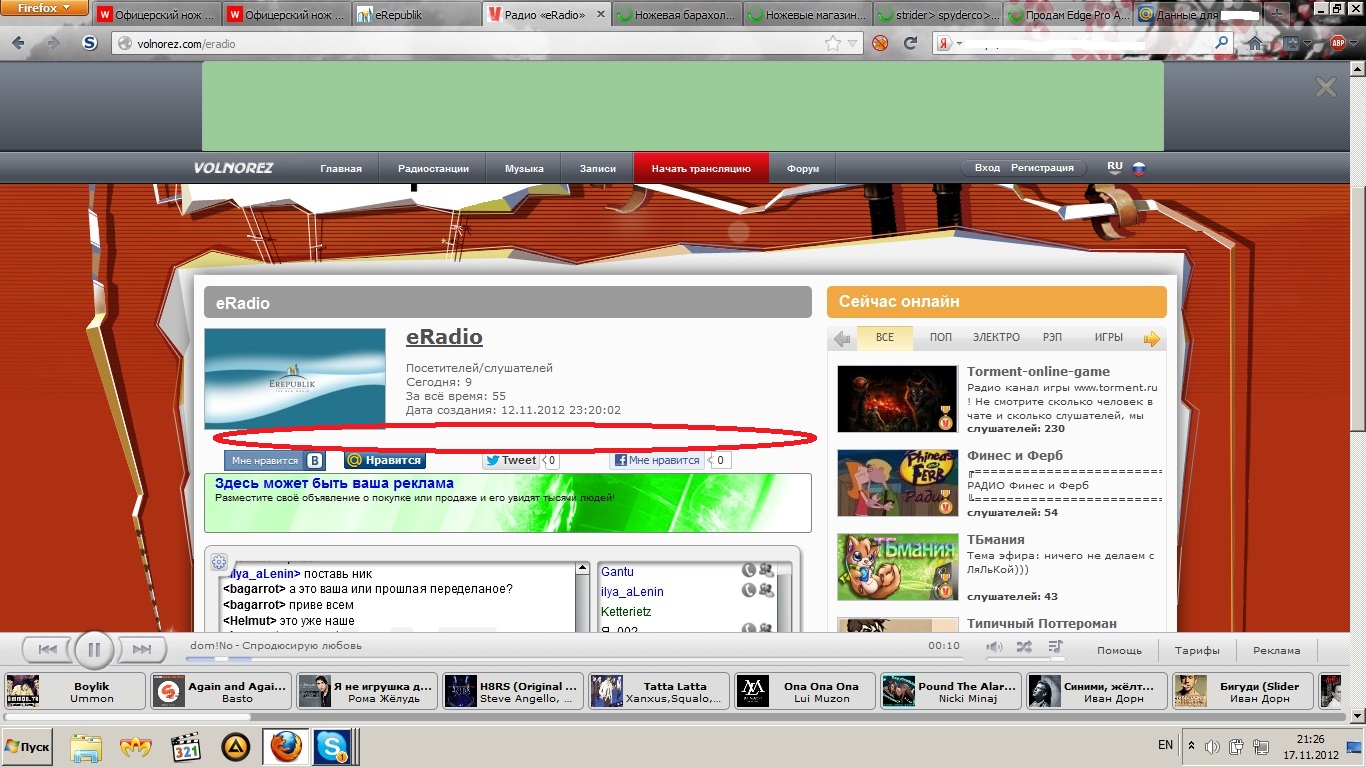Pause the radio player

click(94, 650)
